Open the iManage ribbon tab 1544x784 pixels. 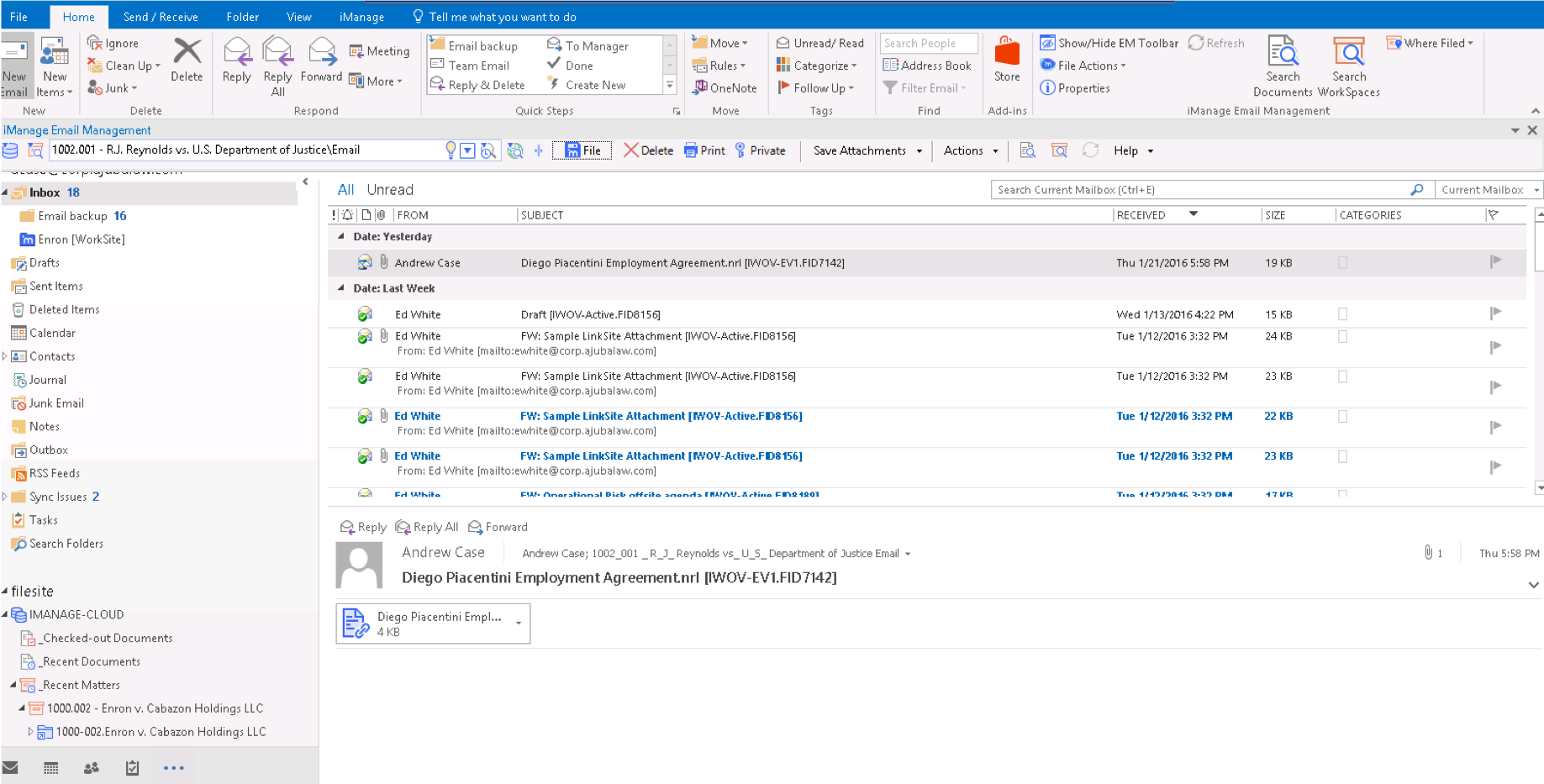click(361, 17)
